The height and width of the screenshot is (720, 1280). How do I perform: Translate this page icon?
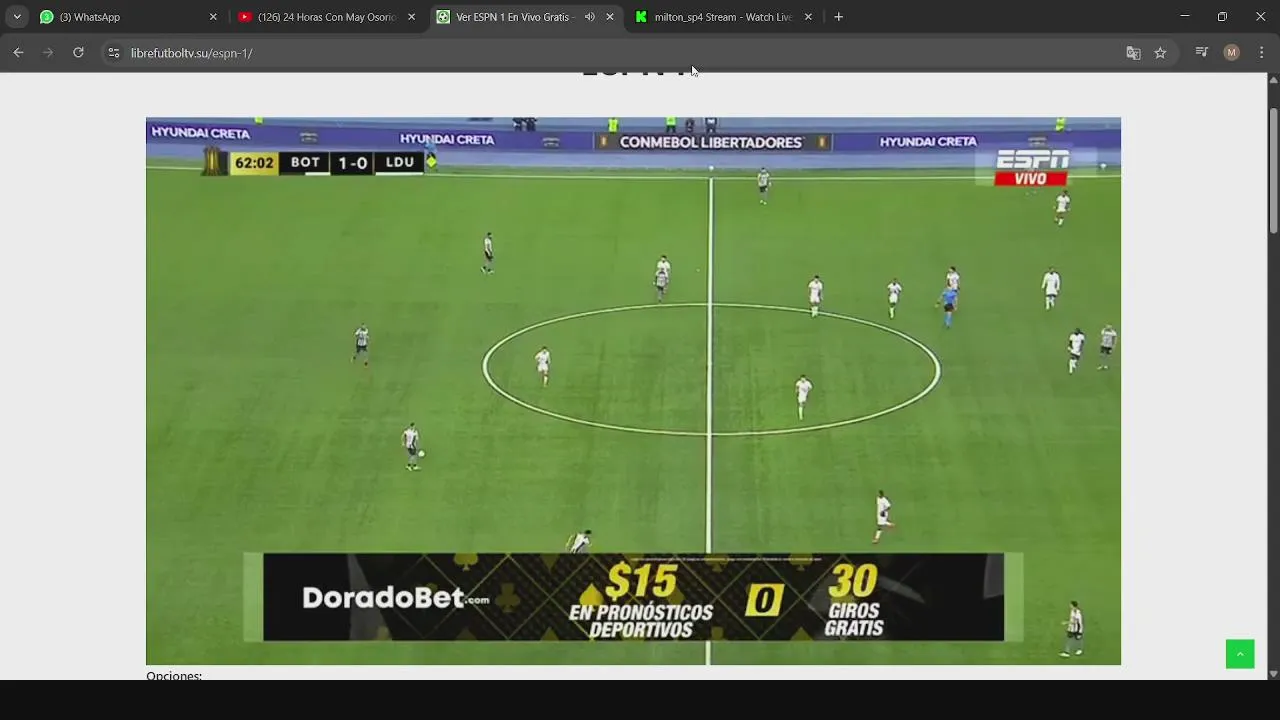(x=1133, y=53)
